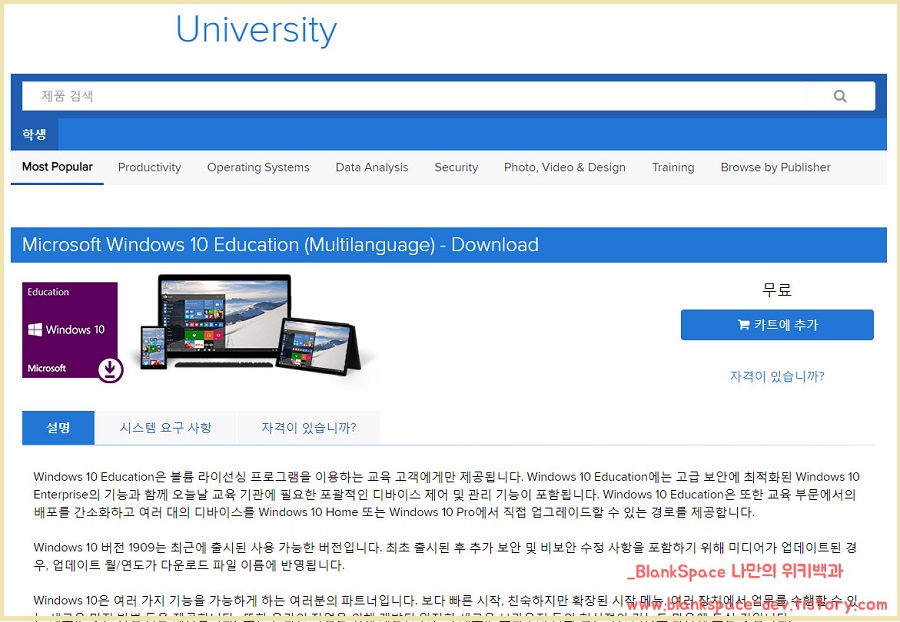Click the 카트에 추가 button
This screenshot has width=900, height=622.
777,325
